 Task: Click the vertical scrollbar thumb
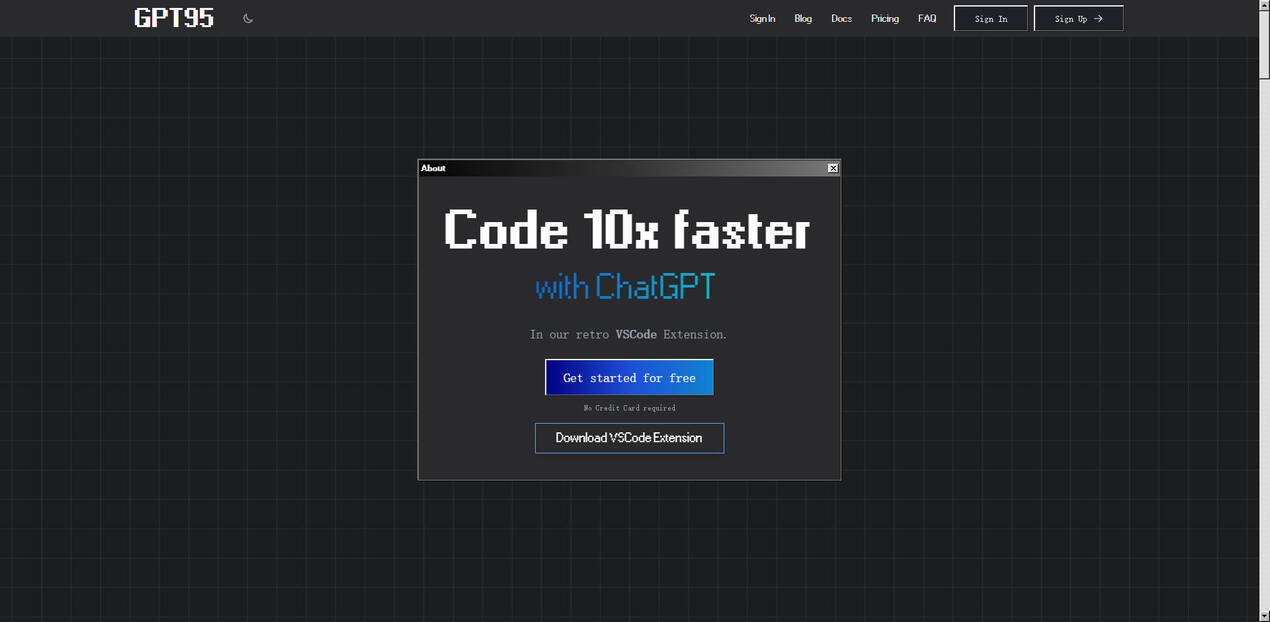(x=1264, y=45)
